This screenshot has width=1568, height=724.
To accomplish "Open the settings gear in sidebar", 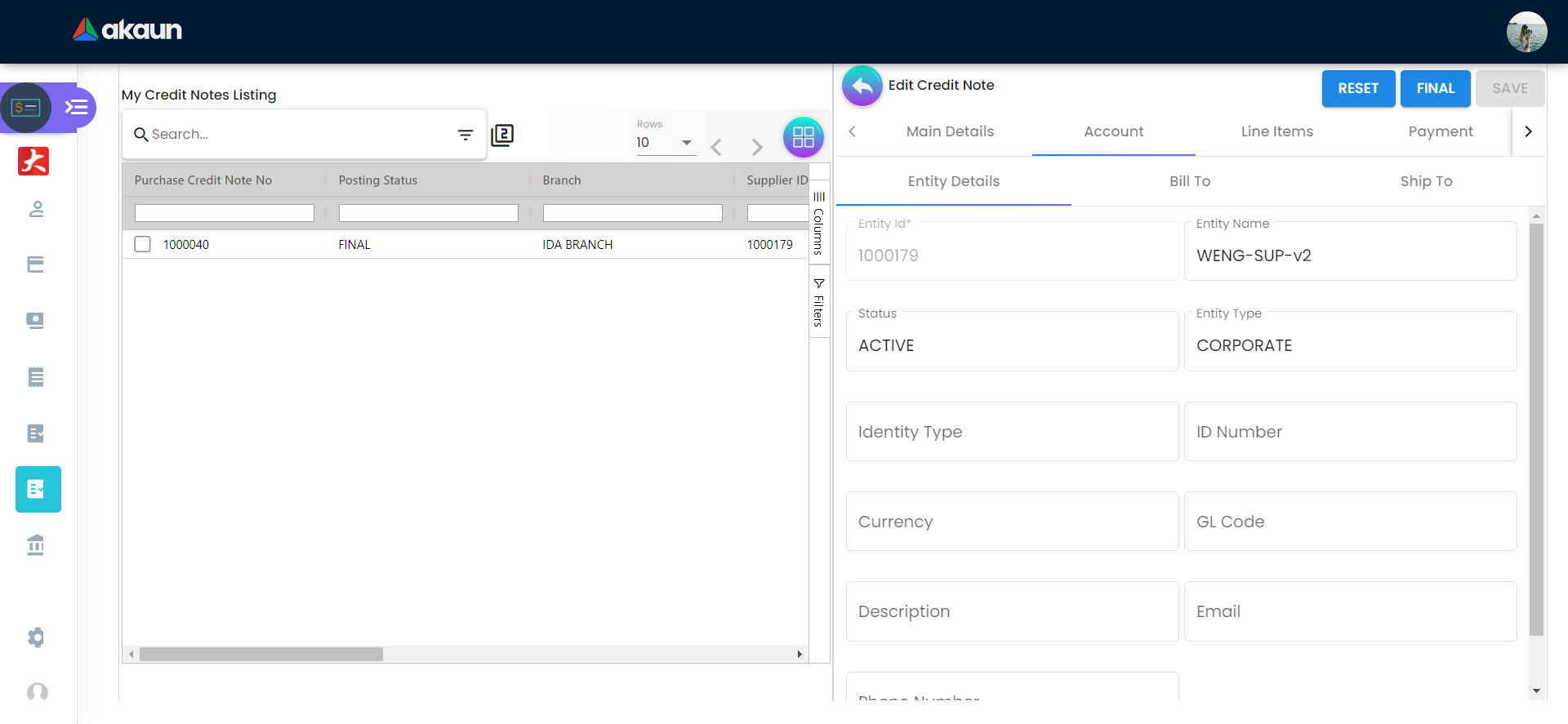I will [36, 637].
